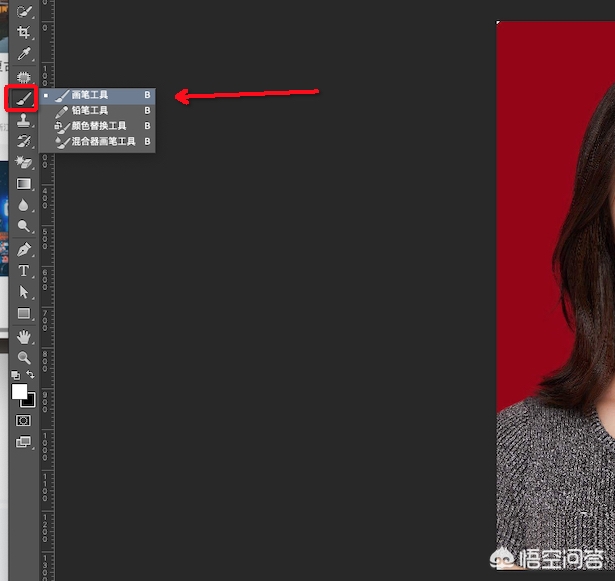The image size is (615, 581).
Task: Choose the Spot Healing Brush tool
Action: (x=24, y=76)
